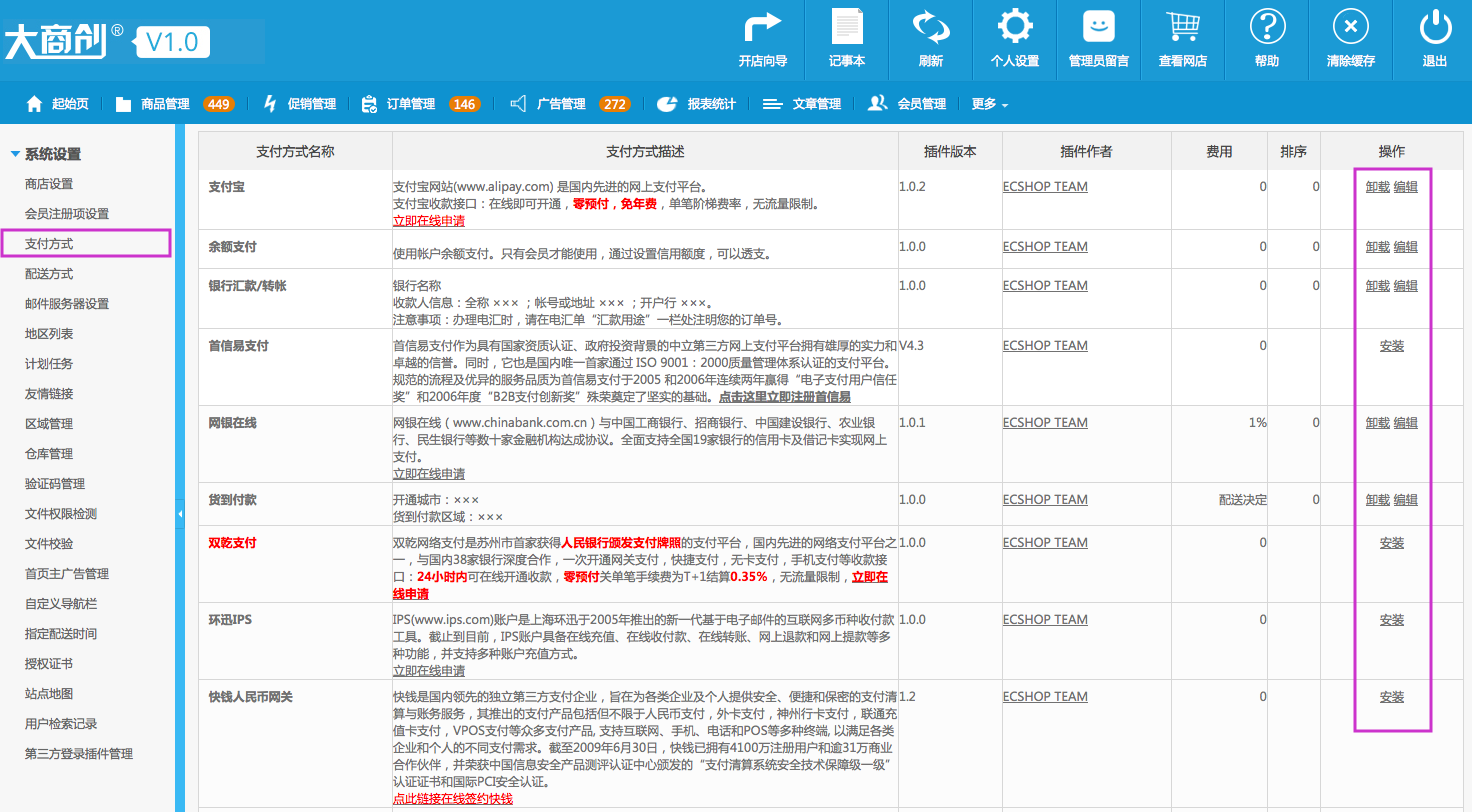Open ECSHOP TEAM author link for 支付宝
The height and width of the screenshot is (812, 1472).
click(x=1045, y=186)
